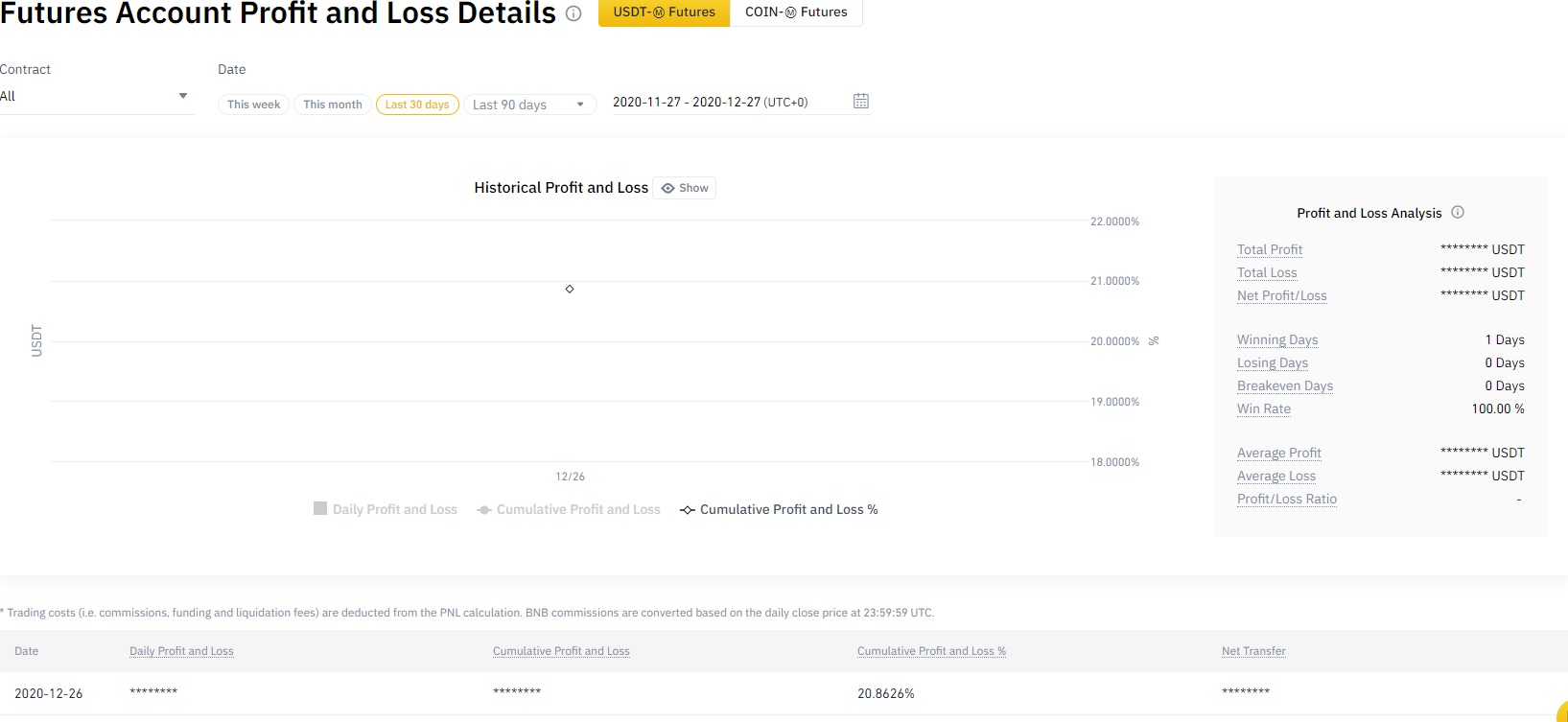1568x722 pixels.
Task: Click the Losing Days label
Action: 1273,362
